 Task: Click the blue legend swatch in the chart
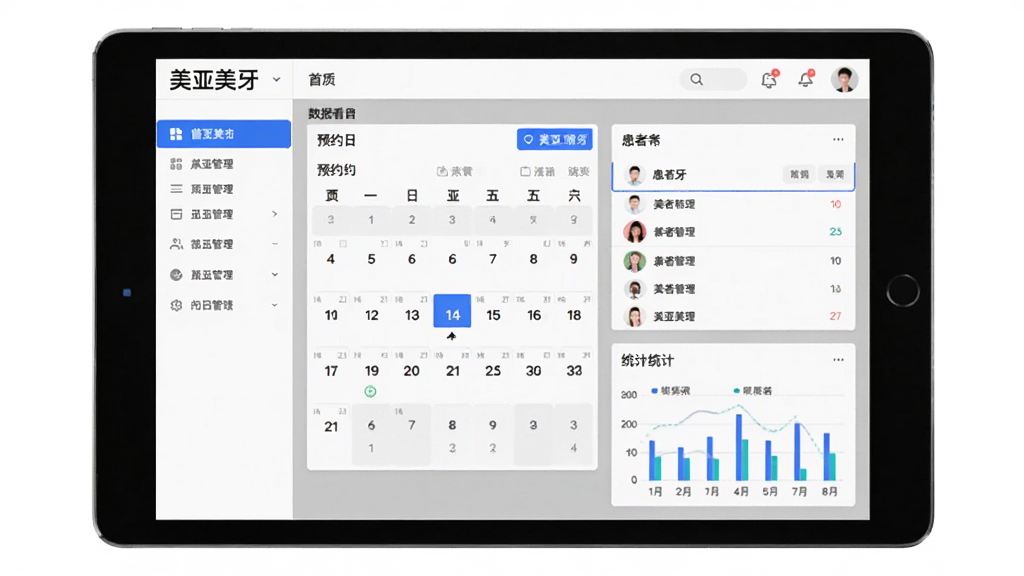click(654, 391)
